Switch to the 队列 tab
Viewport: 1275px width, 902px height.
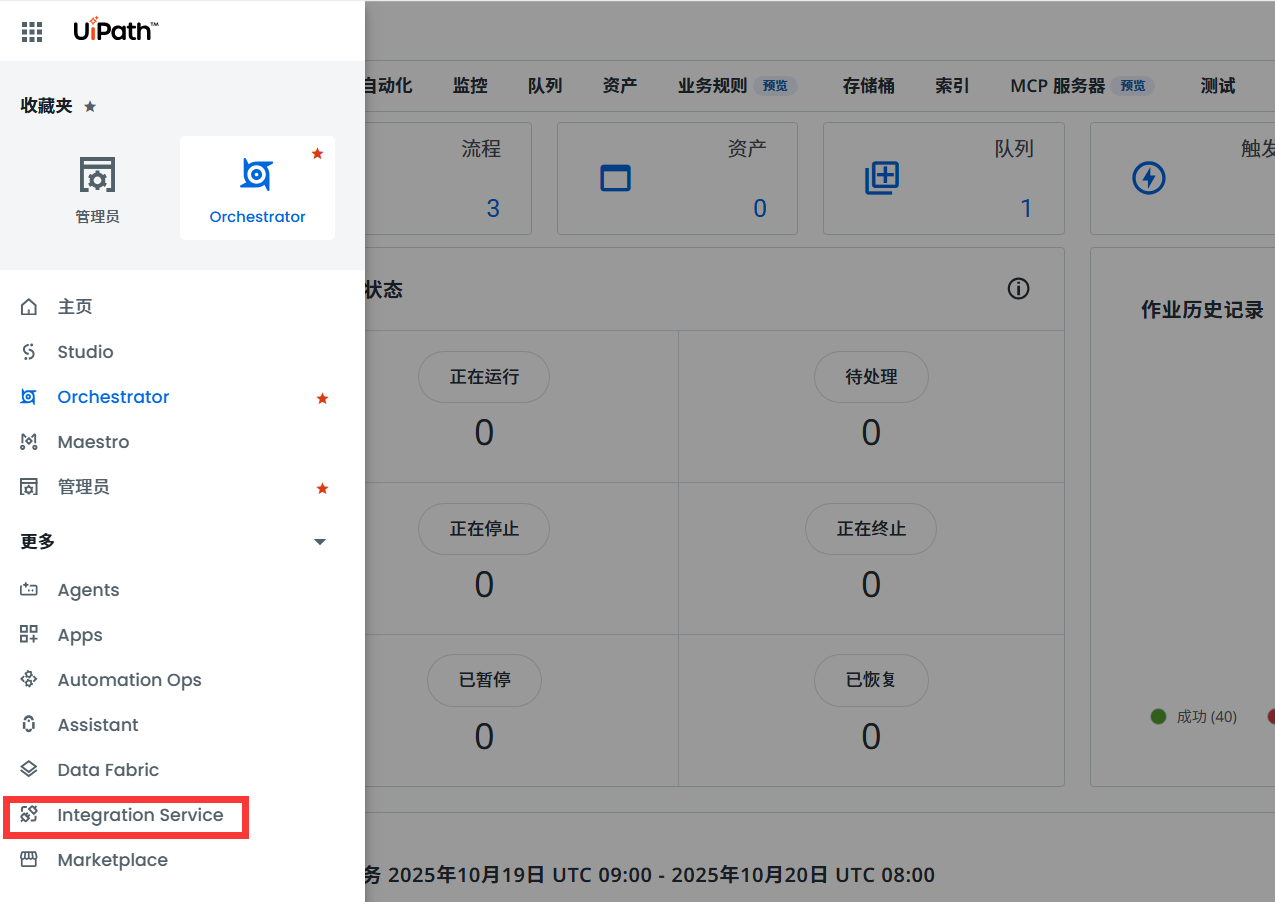[545, 86]
